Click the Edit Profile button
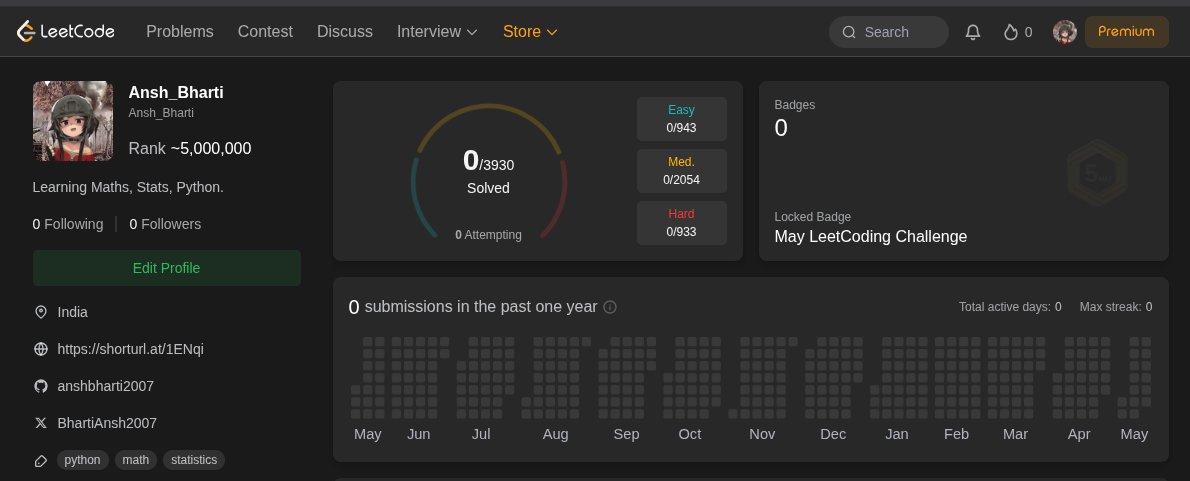The image size is (1190, 481). click(166, 268)
